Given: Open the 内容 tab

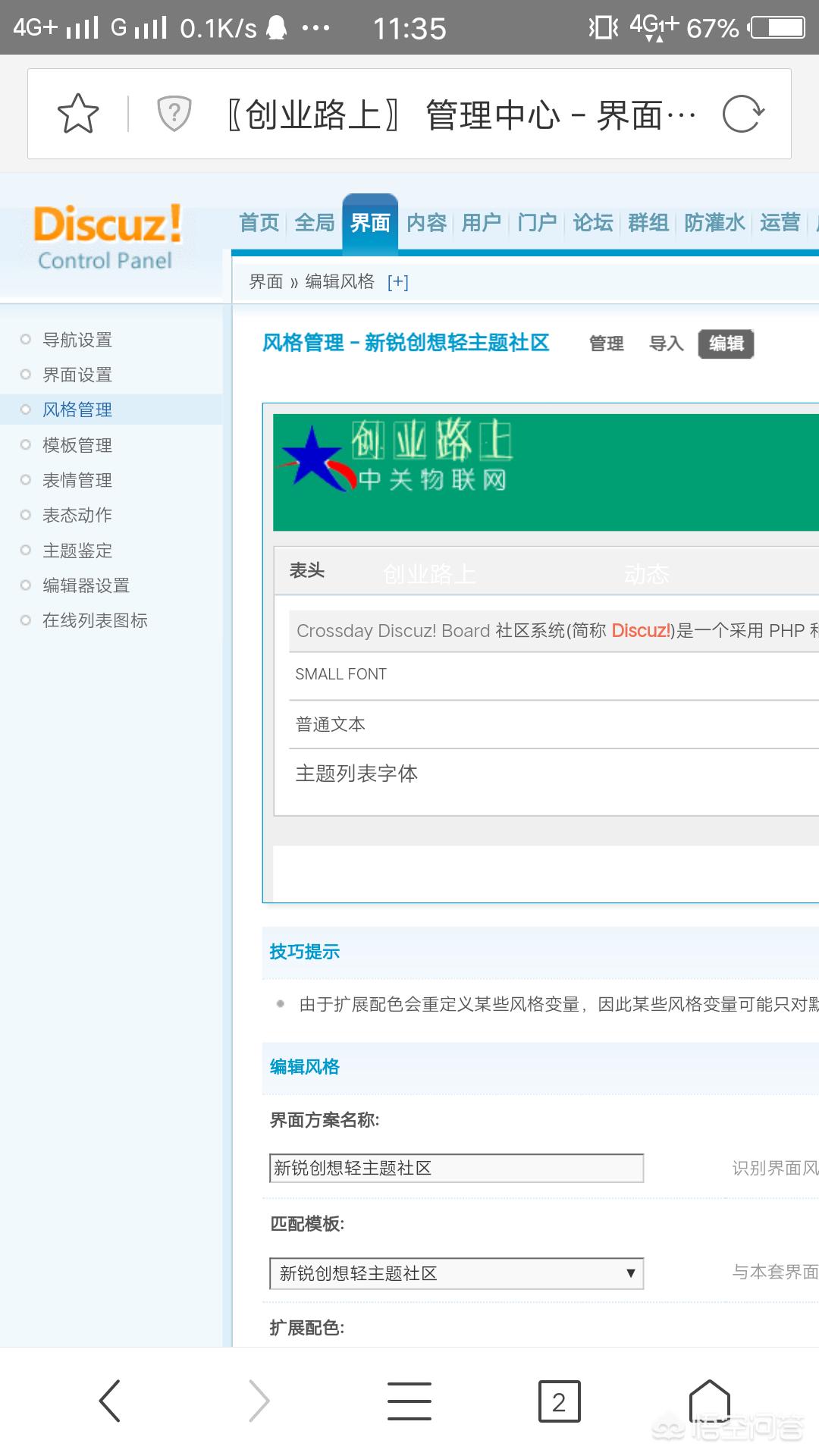Looking at the screenshot, I should point(426,222).
